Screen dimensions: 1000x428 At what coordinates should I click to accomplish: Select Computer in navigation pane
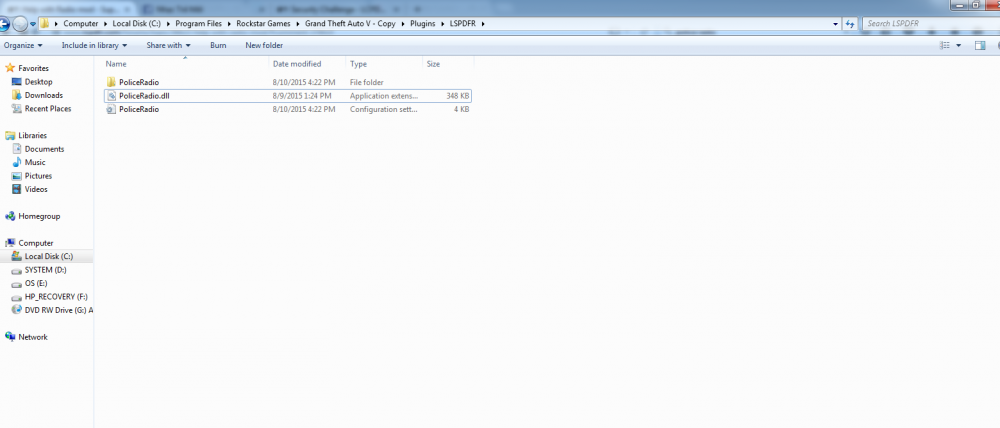36,243
